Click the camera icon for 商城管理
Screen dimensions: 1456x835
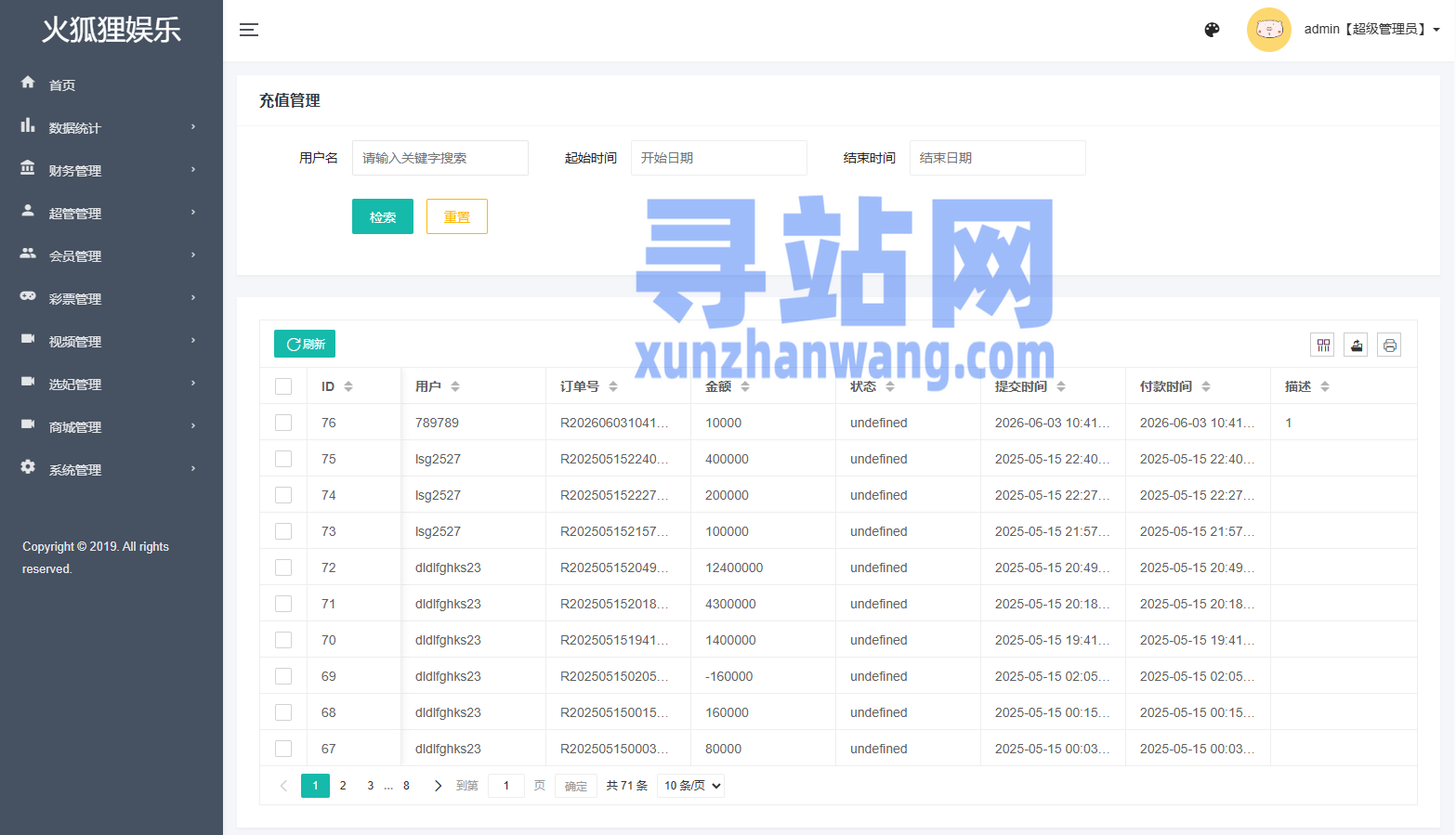pyautogui.click(x=28, y=424)
